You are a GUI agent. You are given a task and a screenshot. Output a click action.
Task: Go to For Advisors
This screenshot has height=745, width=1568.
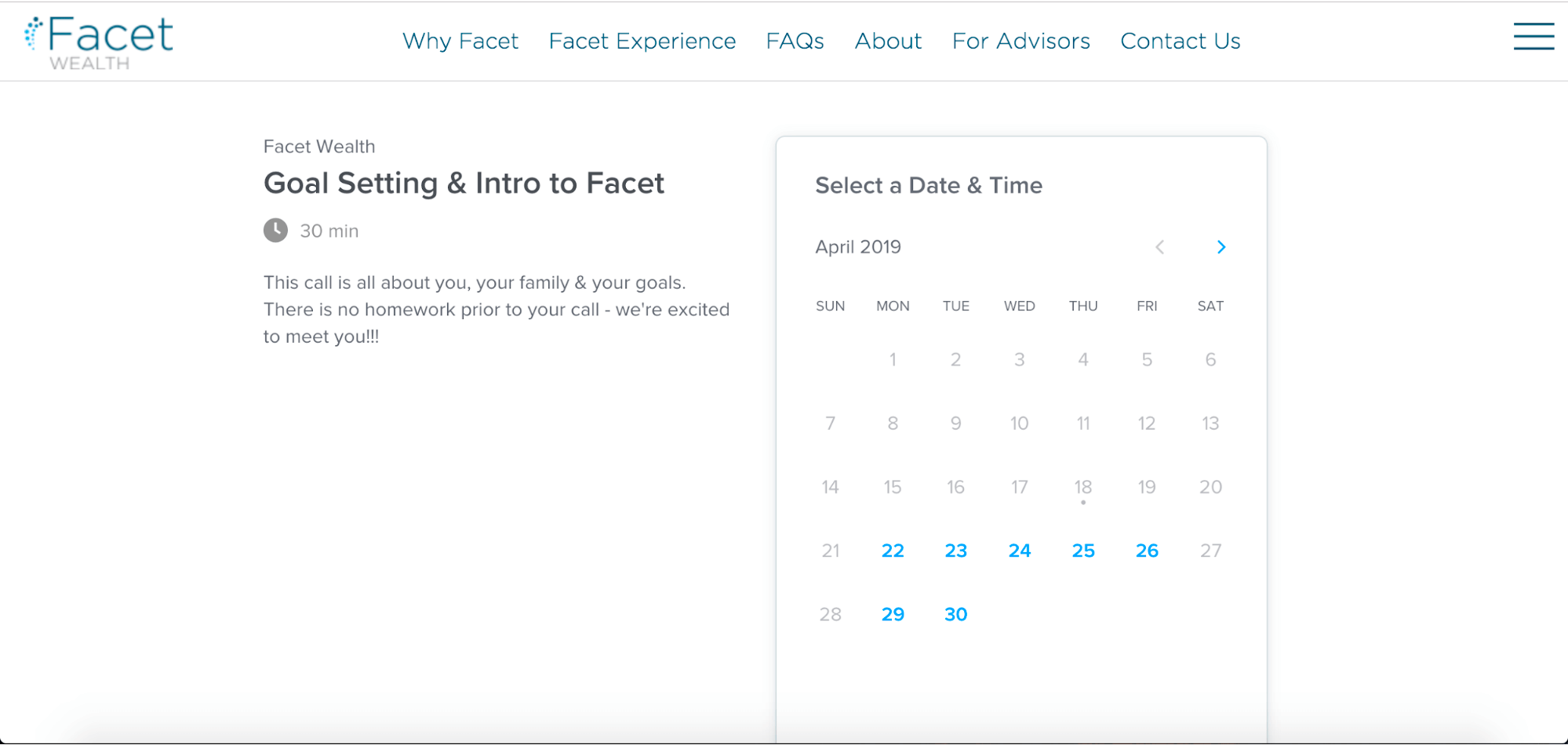pos(1020,41)
